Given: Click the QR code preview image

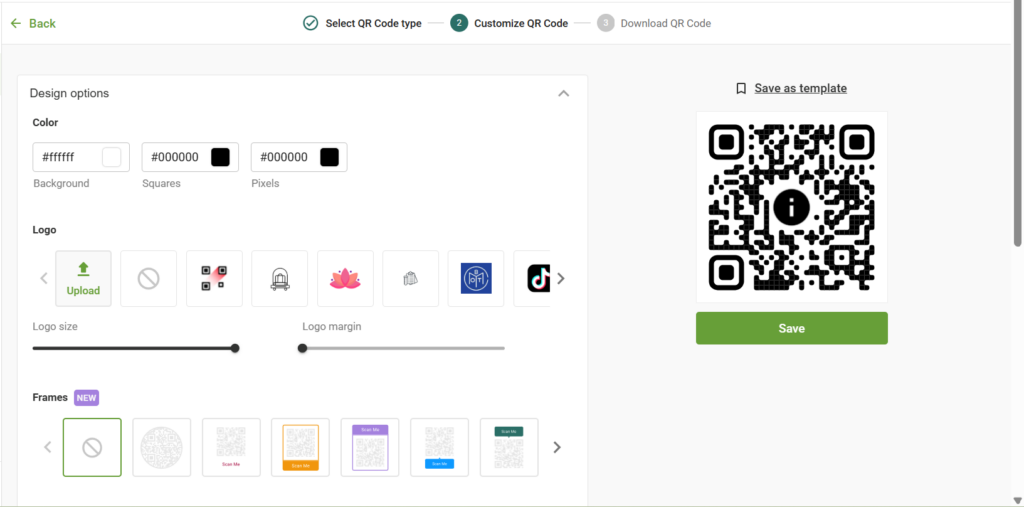Looking at the screenshot, I should click(792, 207).
